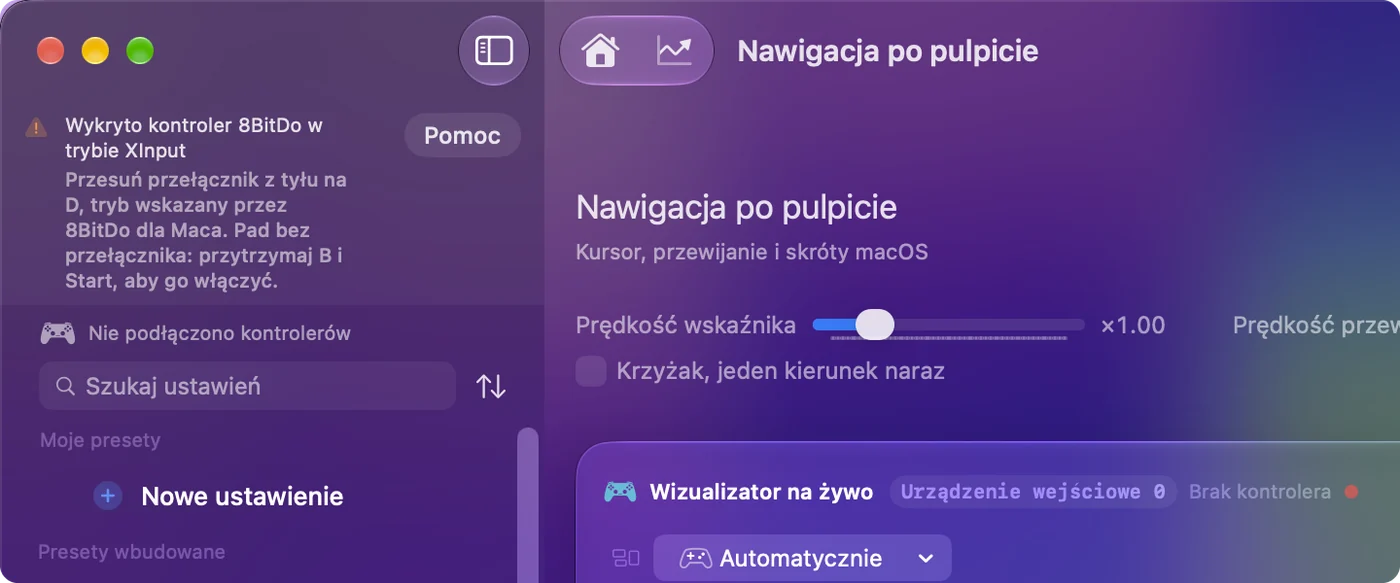Click the layout icon left of Automatycznie

point(625,558)
